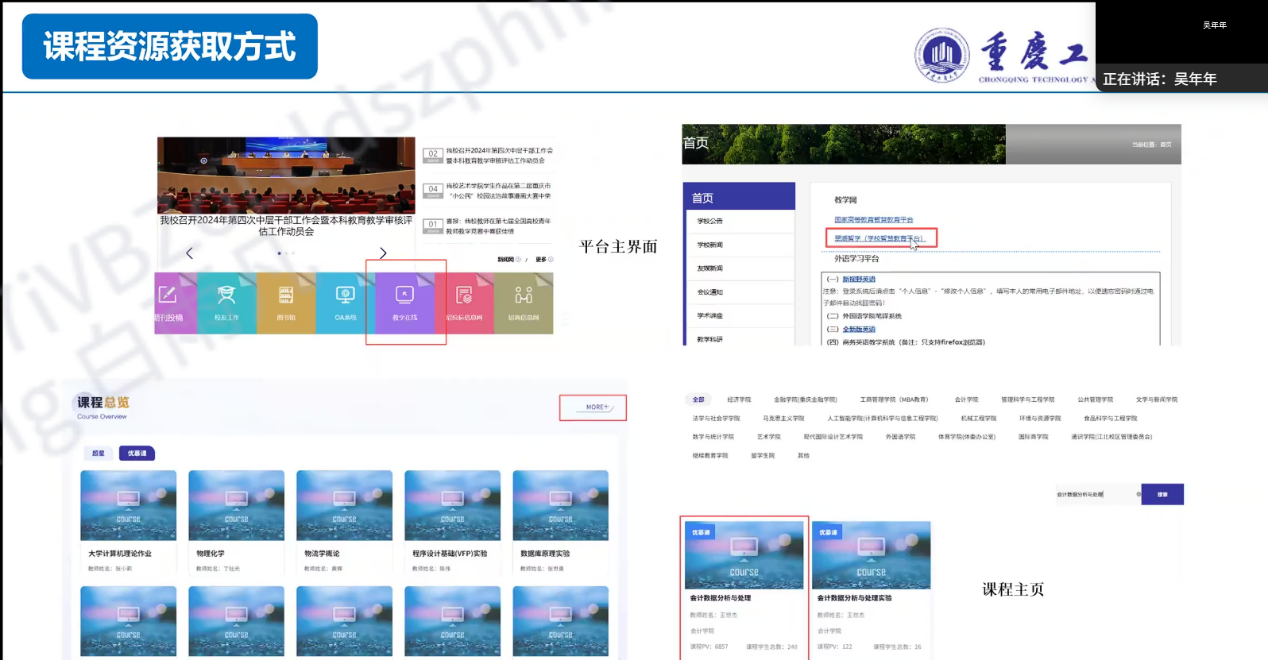The image size is (1268, 660).
Task: Filter courses by 马克思主义学院
Action: click(x=783, y=418)
